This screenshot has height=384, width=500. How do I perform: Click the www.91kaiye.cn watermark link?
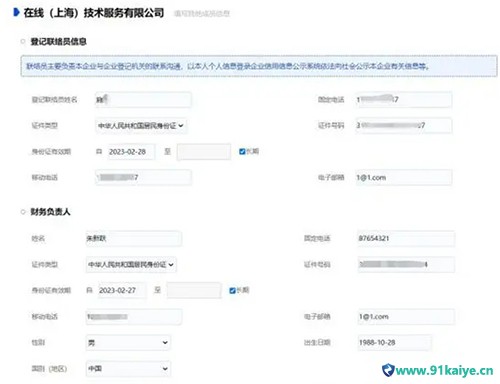(x=444, y=370)
